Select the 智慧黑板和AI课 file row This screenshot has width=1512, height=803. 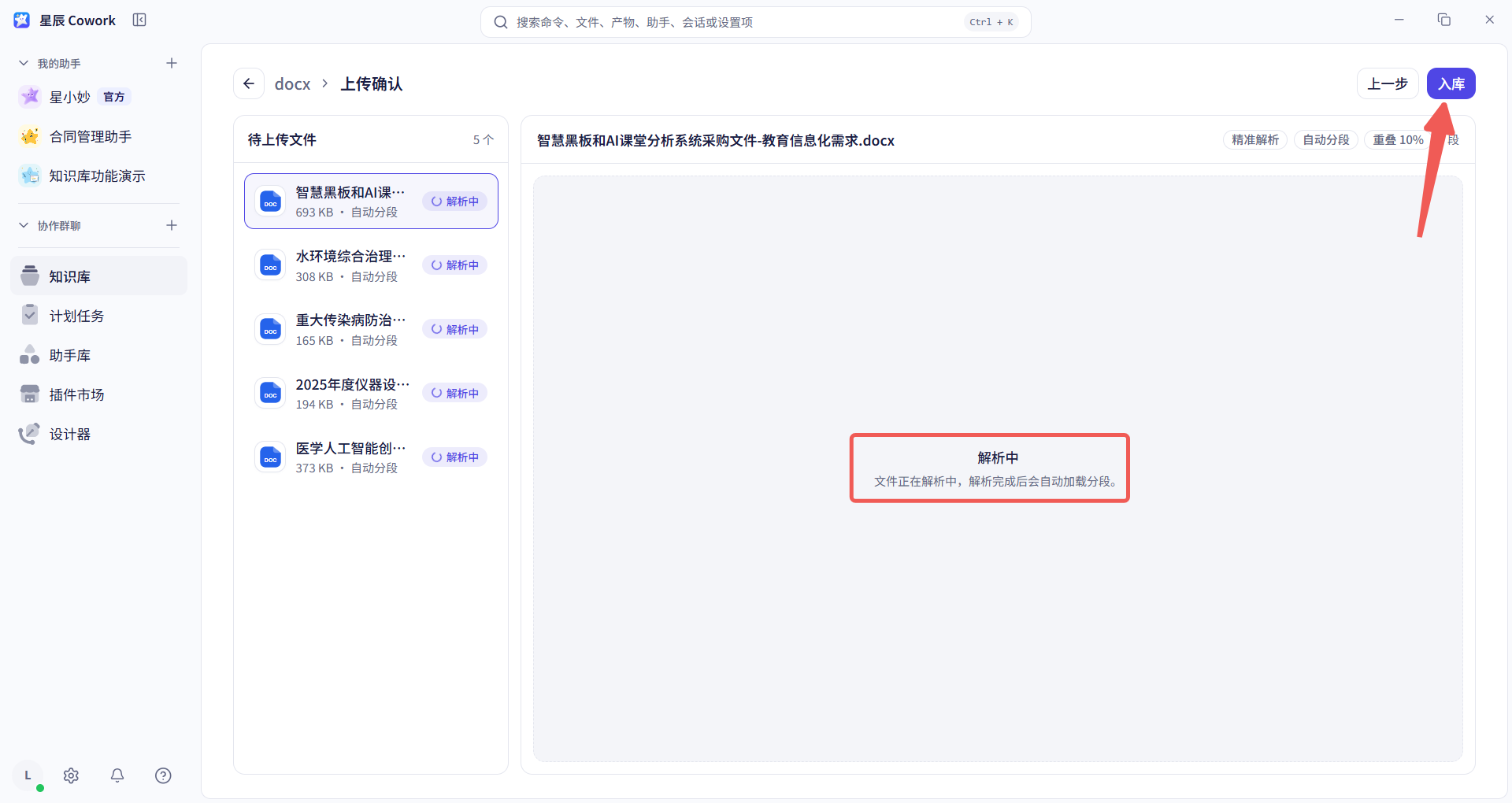pos(371,202)
